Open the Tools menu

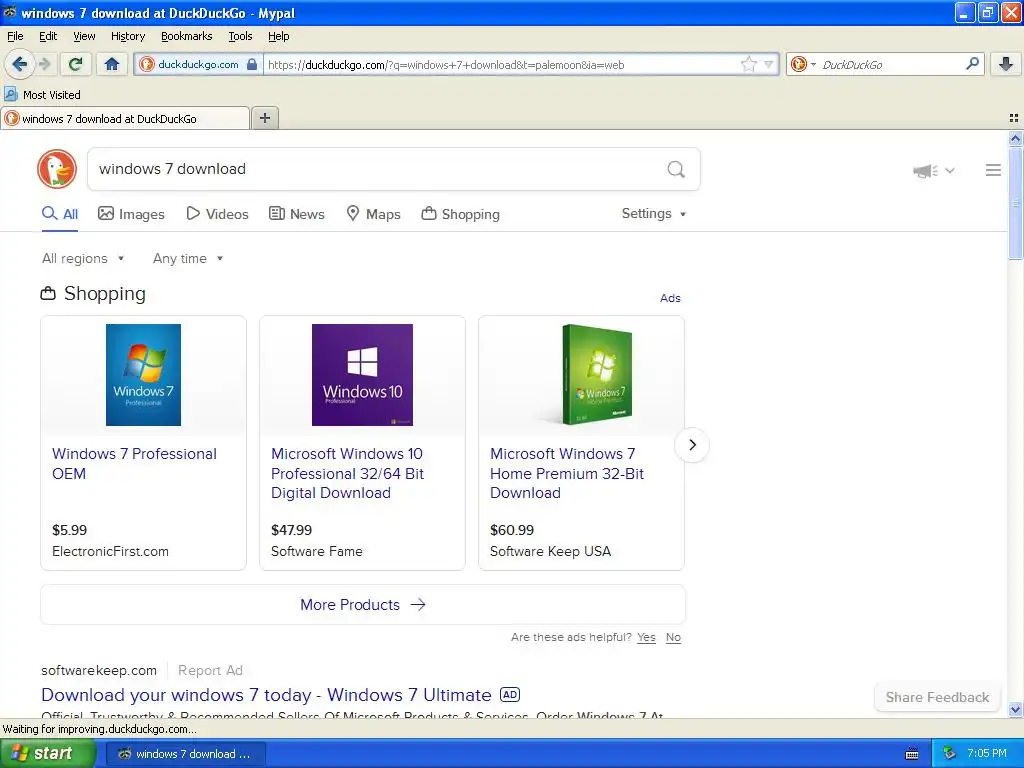[x=240, y=36]
